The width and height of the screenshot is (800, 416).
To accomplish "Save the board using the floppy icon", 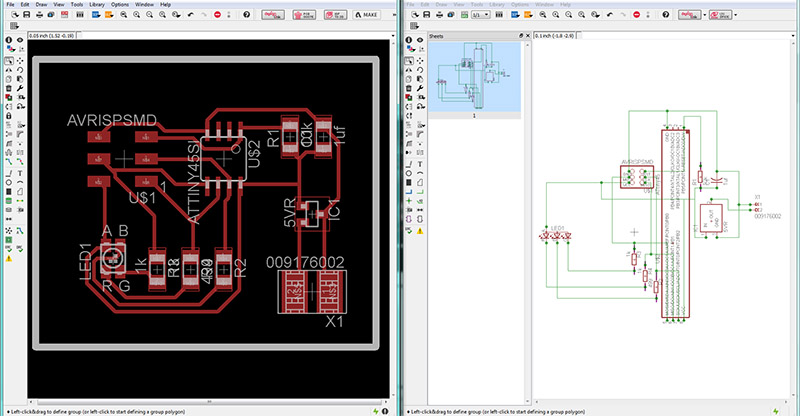I will (x=27, y=15).
